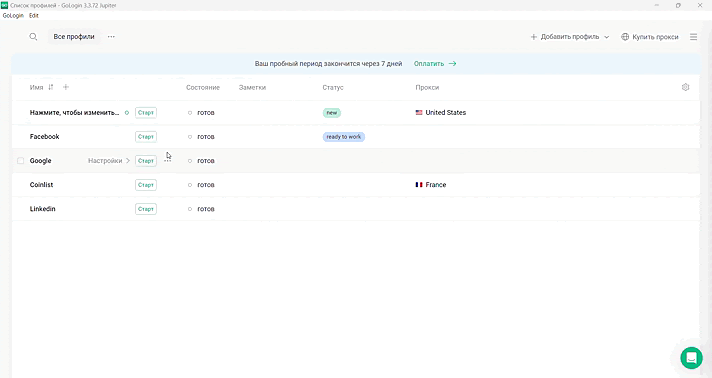Click the Купить прокси button

[x=650, y=37]
